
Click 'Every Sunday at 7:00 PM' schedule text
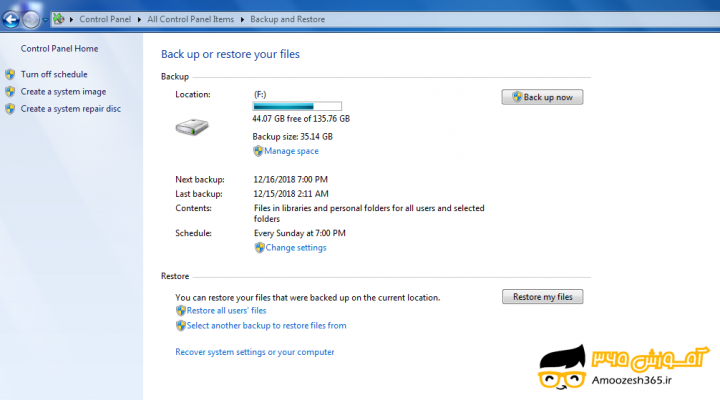click(299, 233)
